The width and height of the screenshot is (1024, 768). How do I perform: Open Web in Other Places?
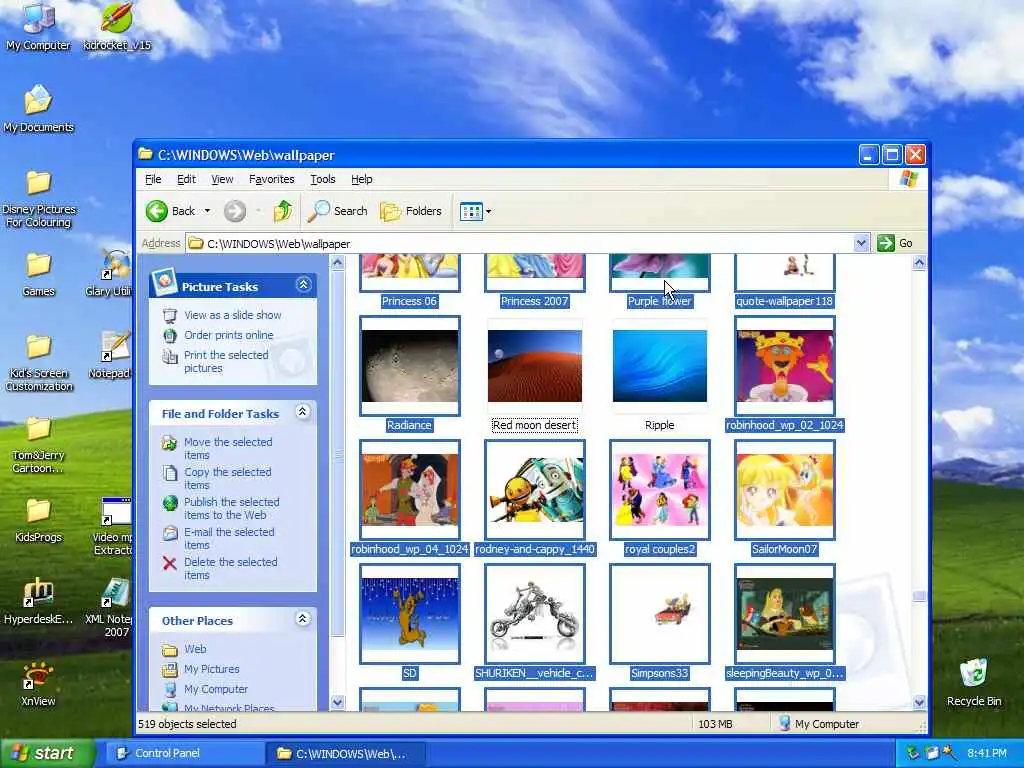pyautogui.click(x=195, y=648)
